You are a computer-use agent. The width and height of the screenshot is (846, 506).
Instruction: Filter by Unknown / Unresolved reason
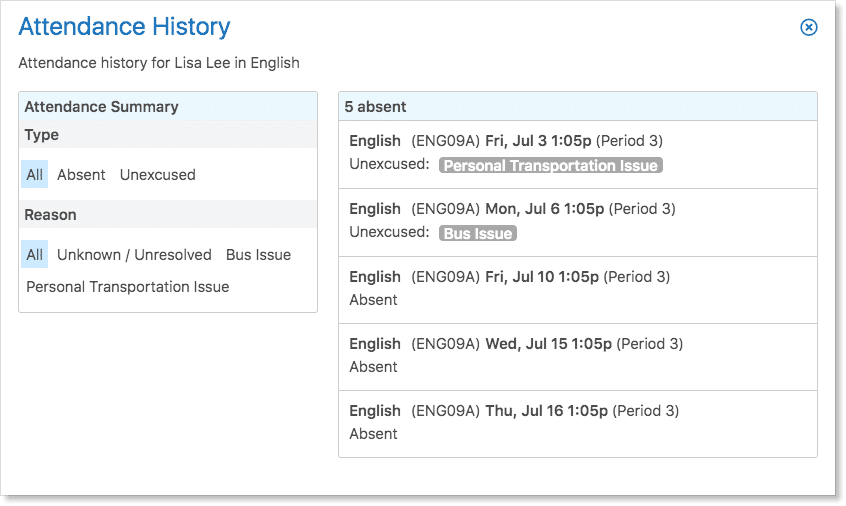[134, 255]
